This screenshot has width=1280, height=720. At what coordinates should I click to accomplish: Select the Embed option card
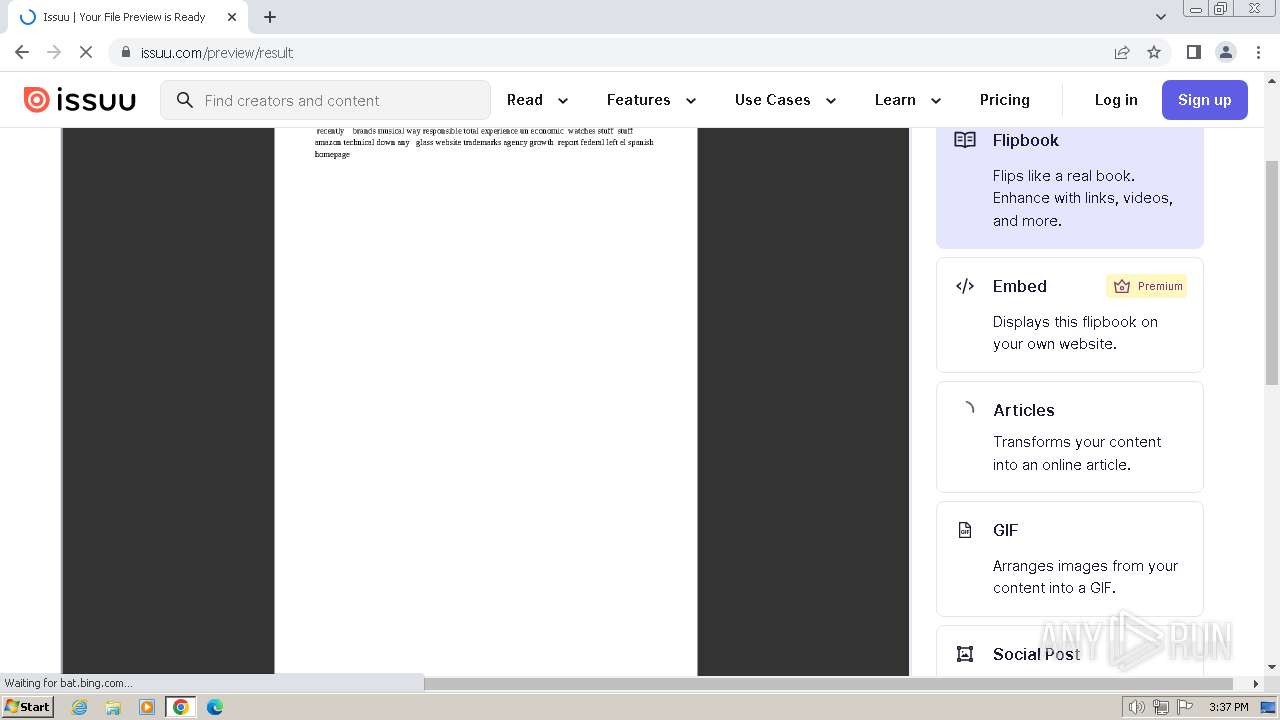click(x=1070, y=315)
